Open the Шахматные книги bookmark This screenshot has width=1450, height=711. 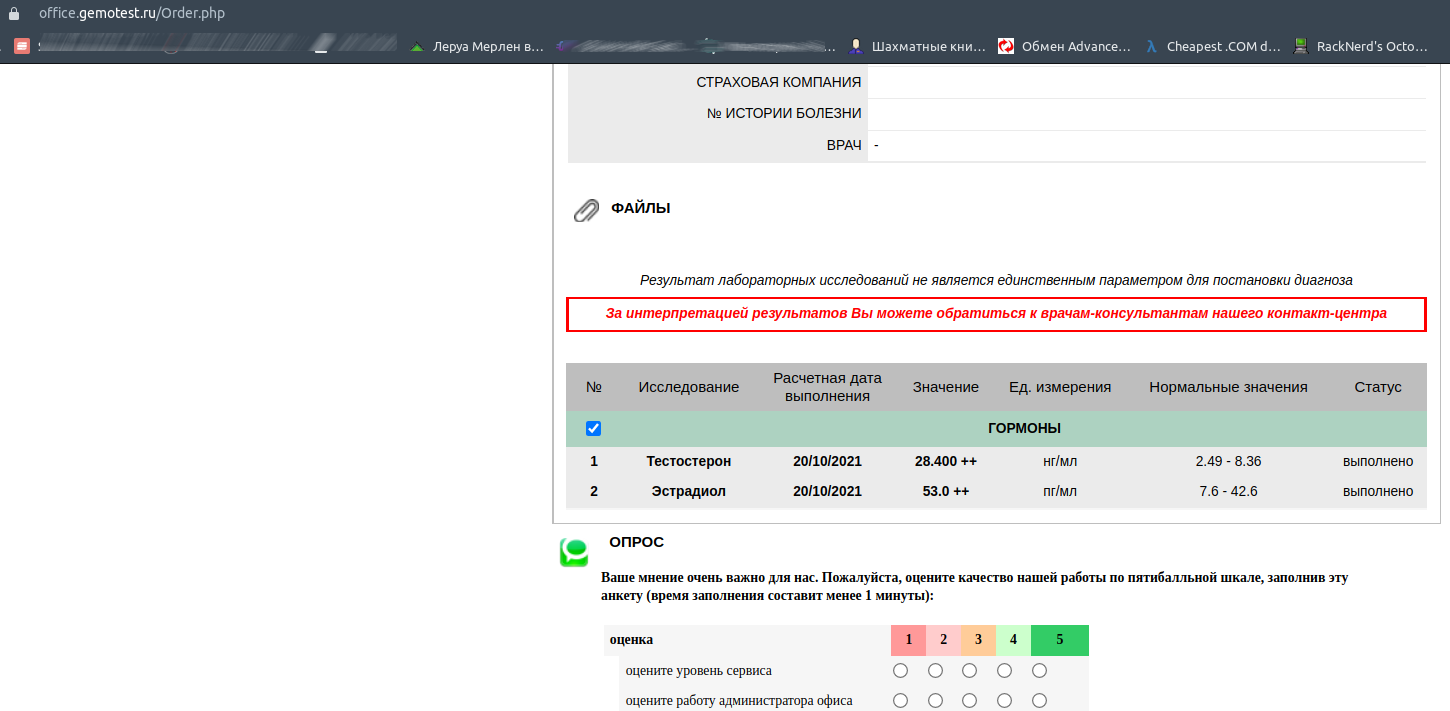(x=917, y=46)
